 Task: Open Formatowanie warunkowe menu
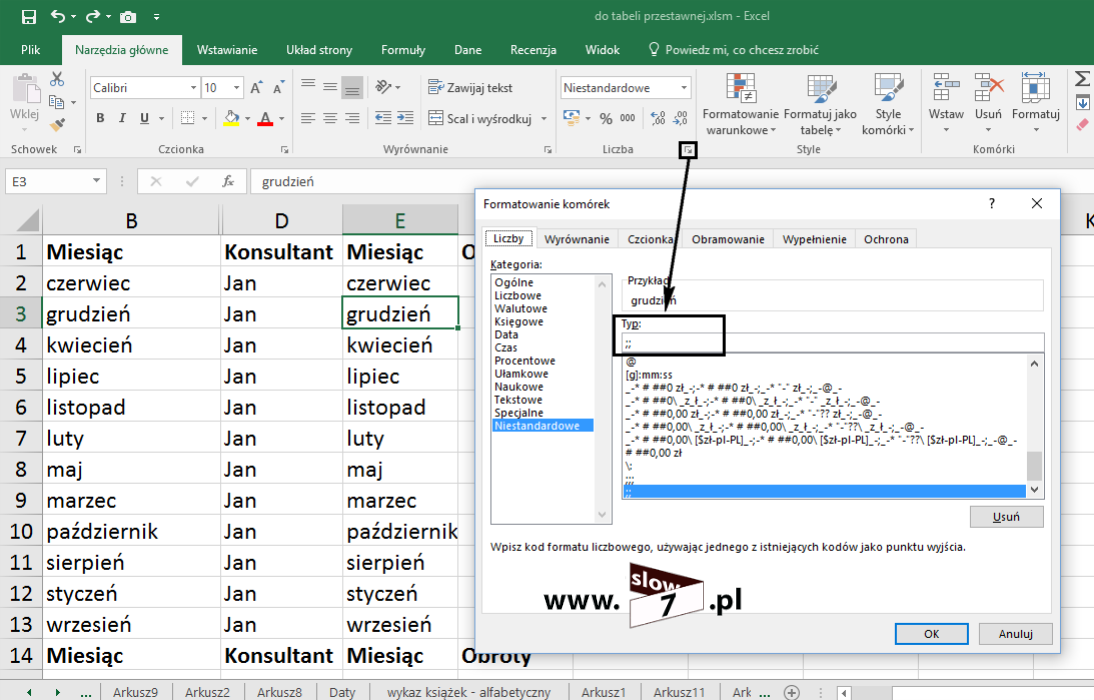[740, 105]
